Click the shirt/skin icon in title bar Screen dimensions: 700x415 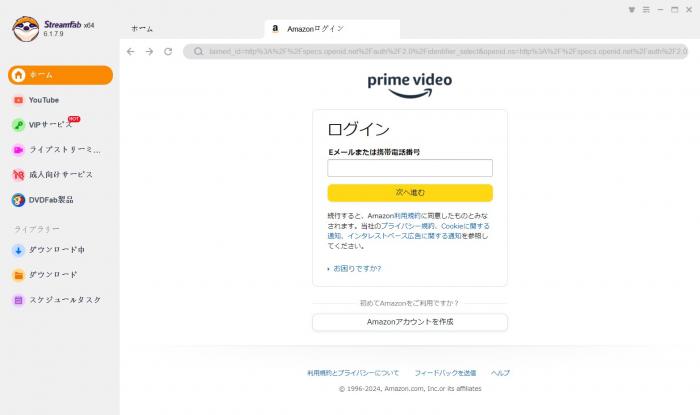click(632, 9)
